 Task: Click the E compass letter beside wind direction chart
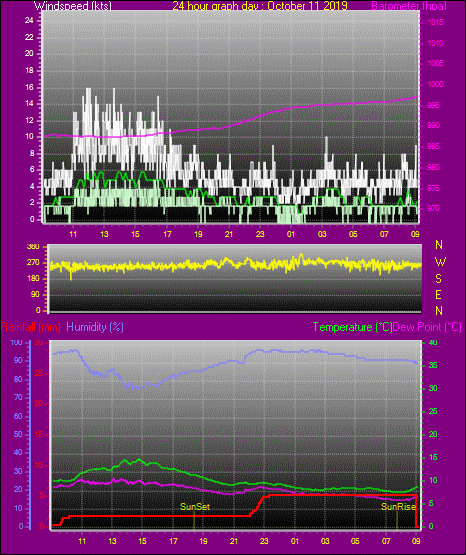[439, 295]
